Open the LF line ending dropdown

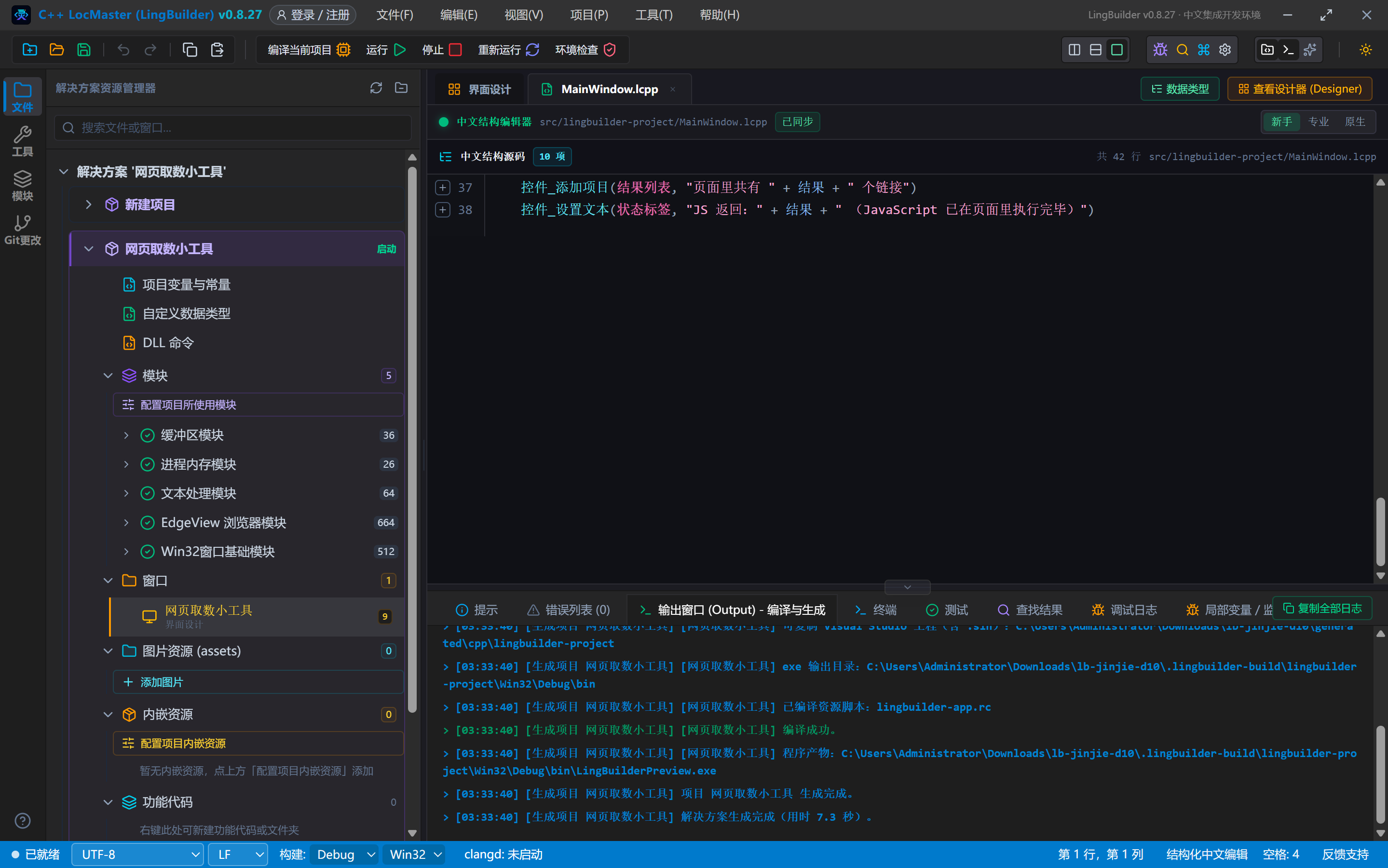[x=238, y=854]
